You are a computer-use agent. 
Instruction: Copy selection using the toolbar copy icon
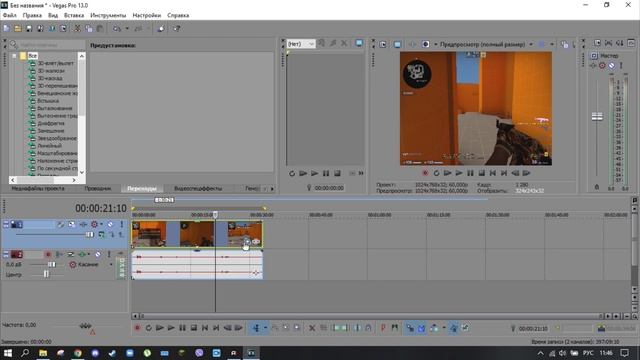pos(89,29)
